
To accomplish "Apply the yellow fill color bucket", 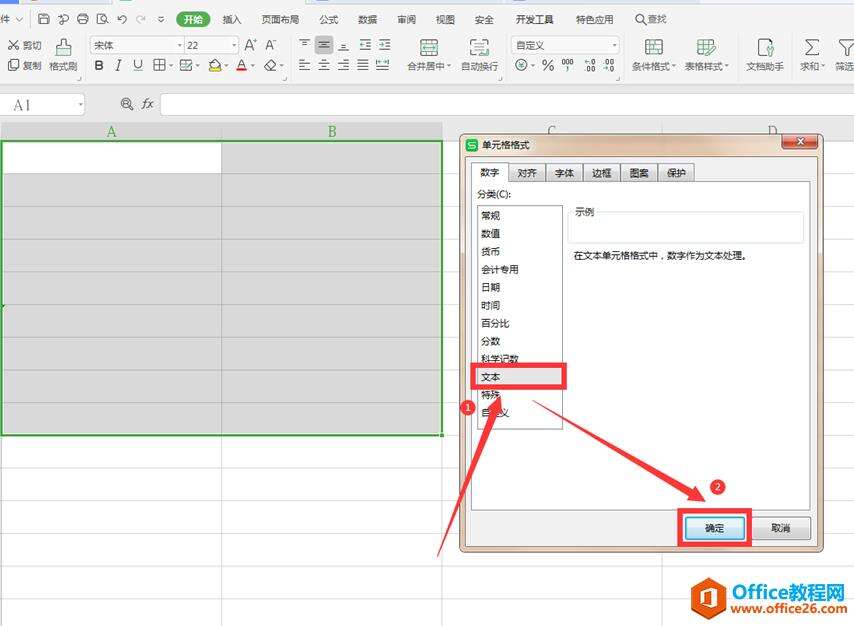I will tap(215, 66).
